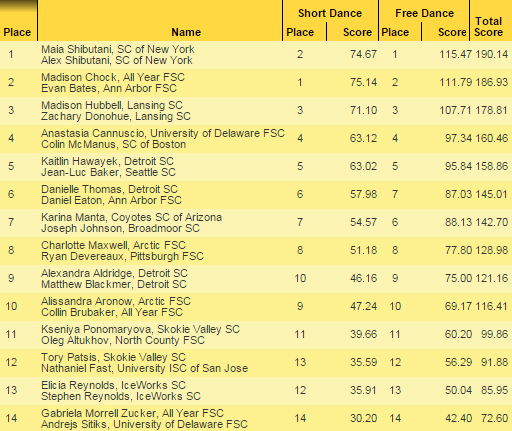This screenshot has width=512, height=431.
Task: Click total score 121.16
Action: coord(492,278)
